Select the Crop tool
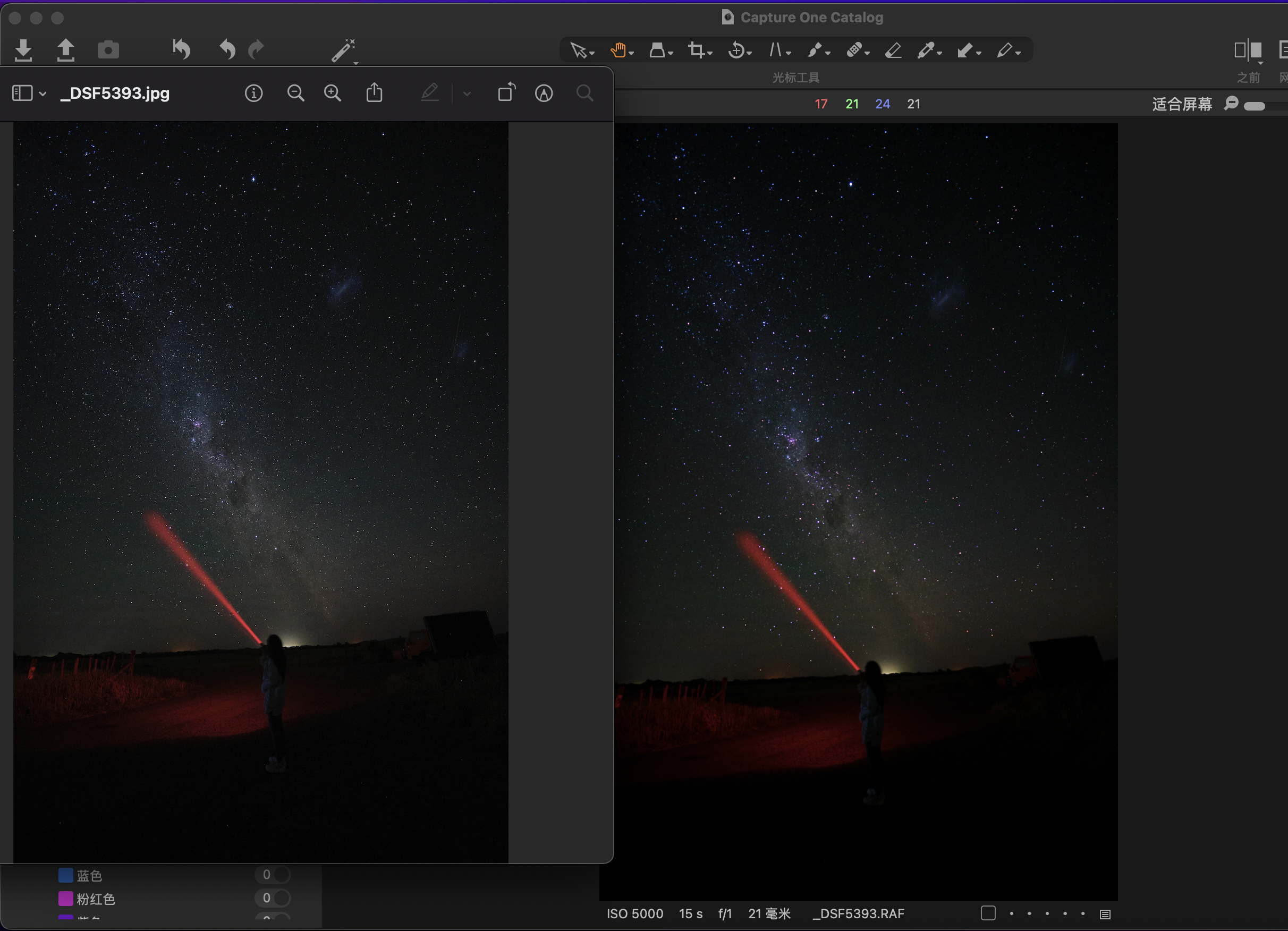This screenshot has height=931, width=1288. click(696, 50)
